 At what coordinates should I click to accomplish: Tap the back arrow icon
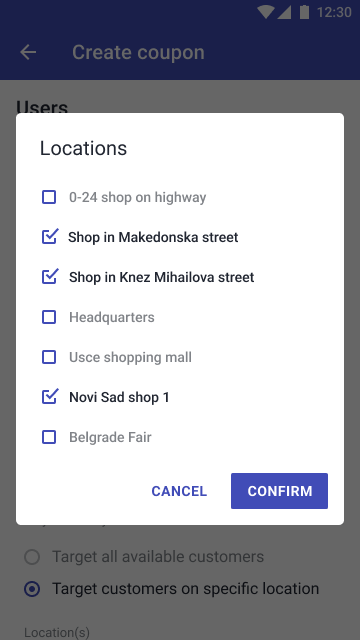(x=28, y=52)
